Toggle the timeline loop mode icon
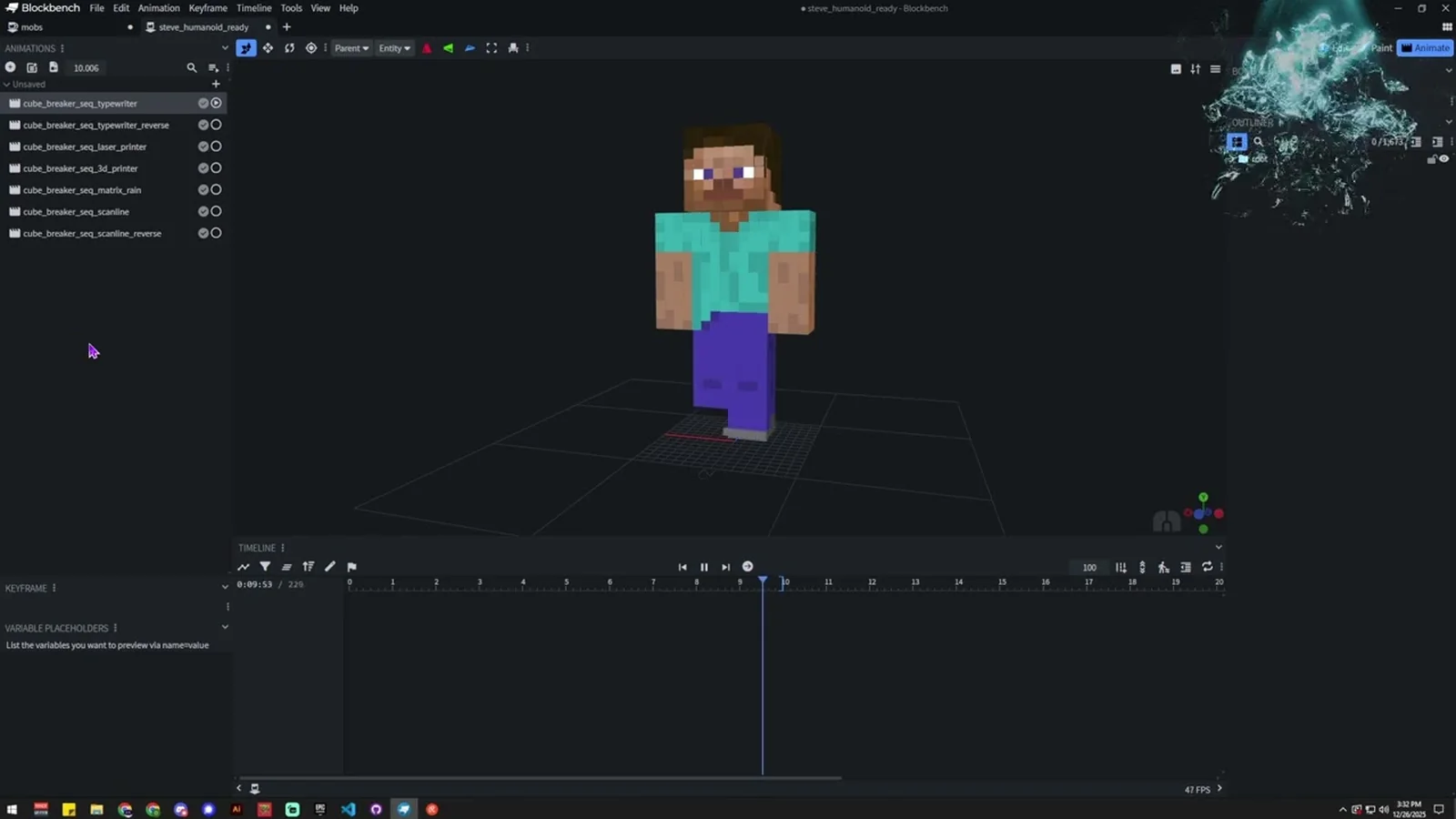The image size is (1456, 819). [1208, 567]
